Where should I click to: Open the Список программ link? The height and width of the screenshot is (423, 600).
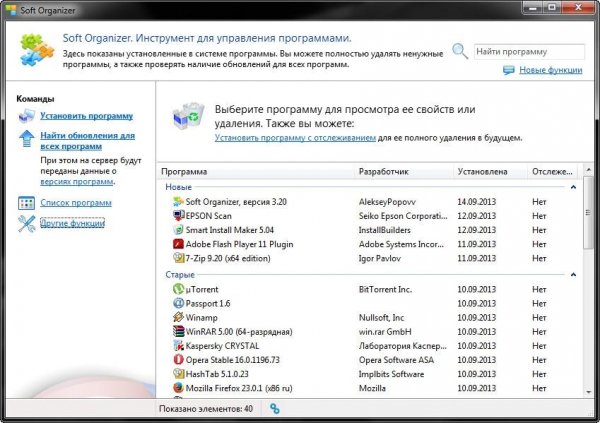76,203
